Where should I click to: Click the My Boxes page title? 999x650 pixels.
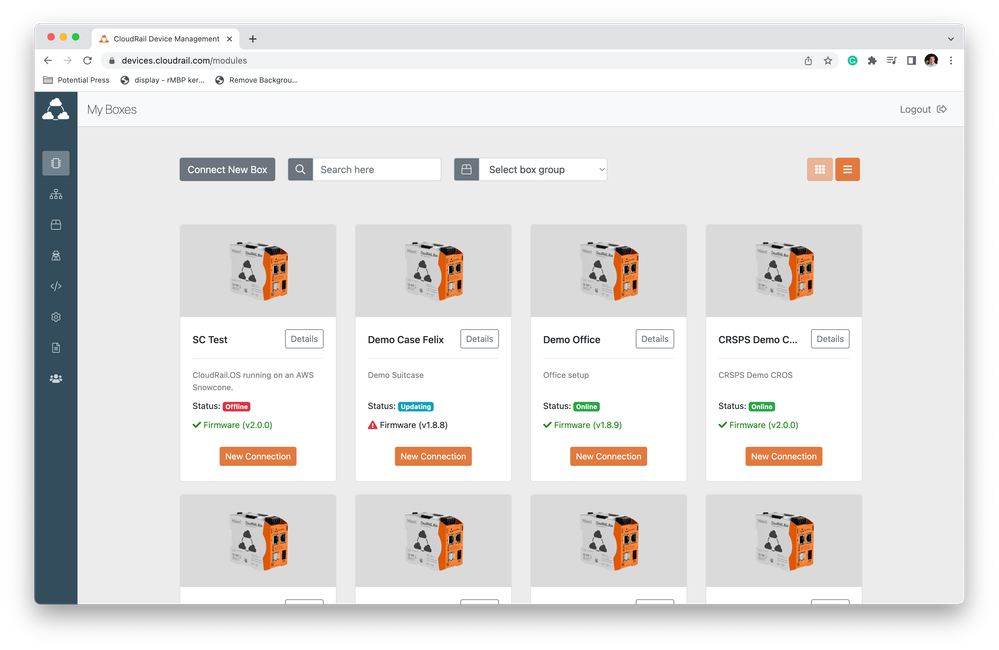(112, 110)
